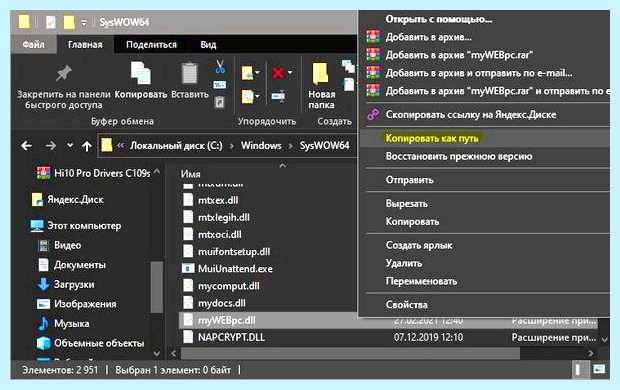Go up one folder level
The height and width of the screenshot is (390, 620).
pyautogui.click(x=87, y=146)
